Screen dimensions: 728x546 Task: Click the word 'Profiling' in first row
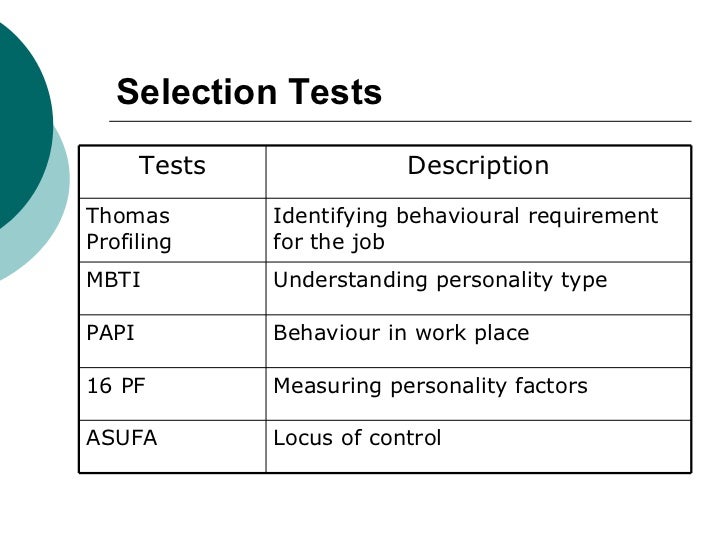tap(129, 242)
